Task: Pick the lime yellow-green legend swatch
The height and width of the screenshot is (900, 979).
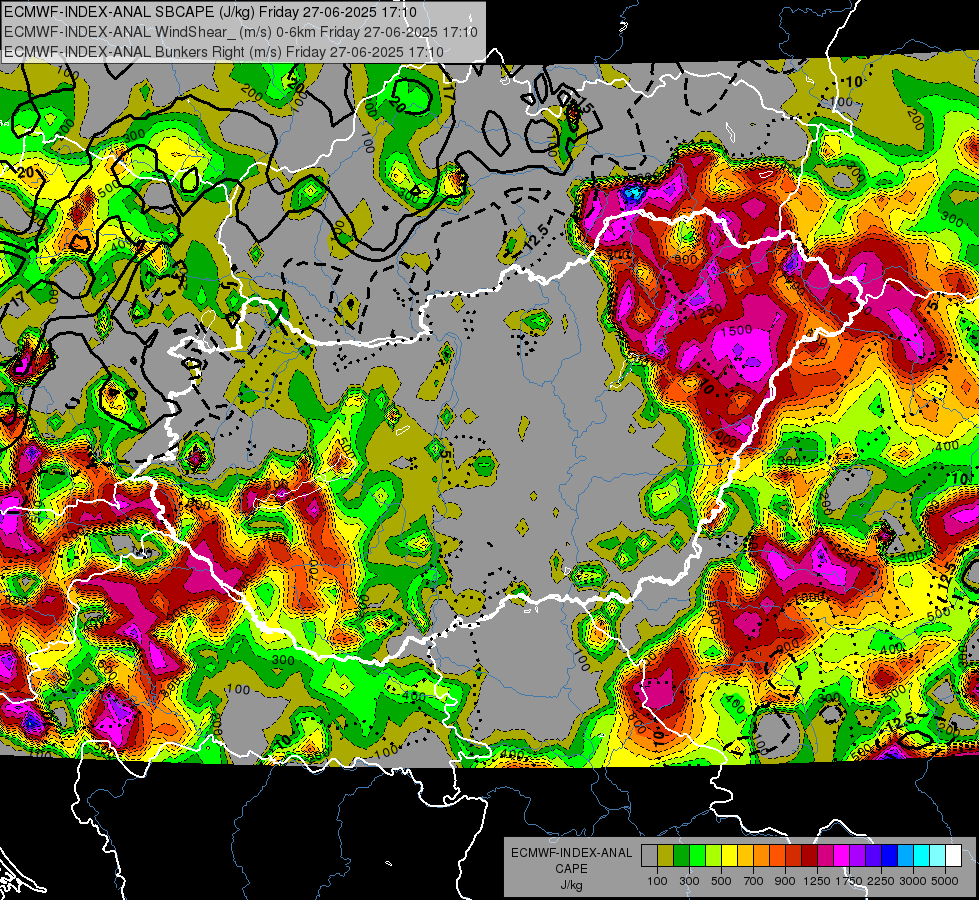Action: 713,855
